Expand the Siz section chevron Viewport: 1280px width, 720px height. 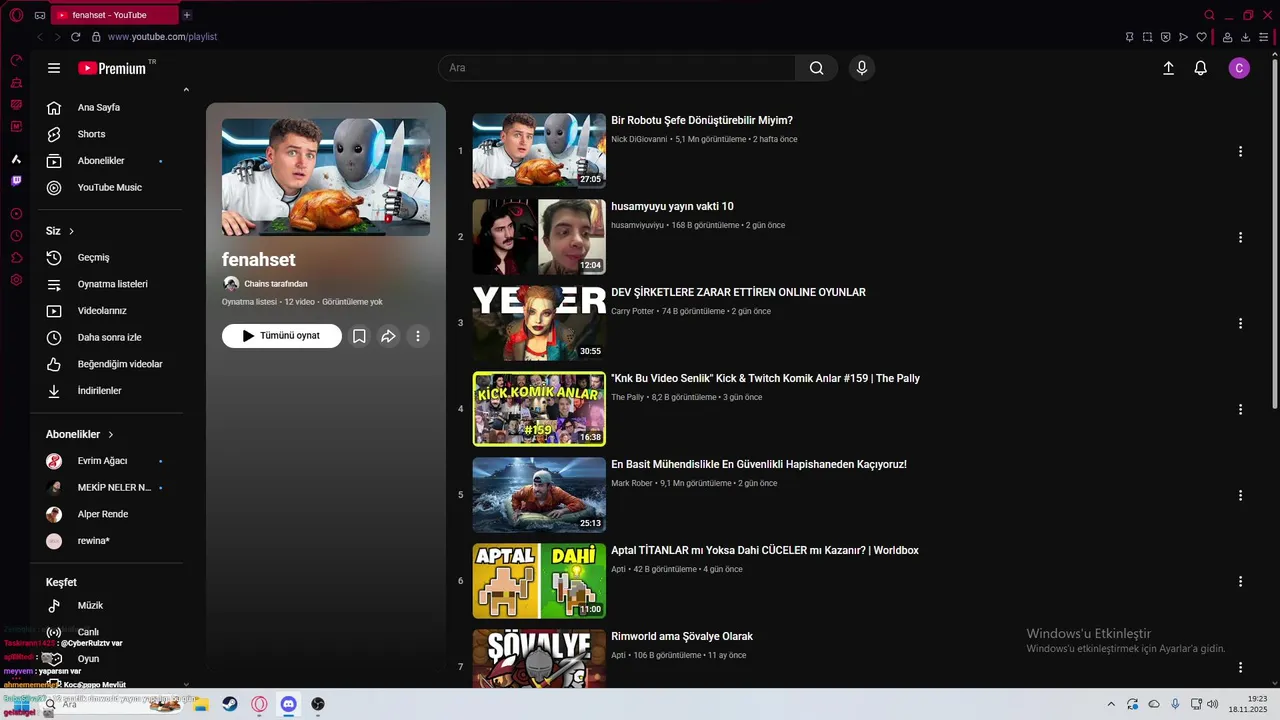[x=71, y=231]
